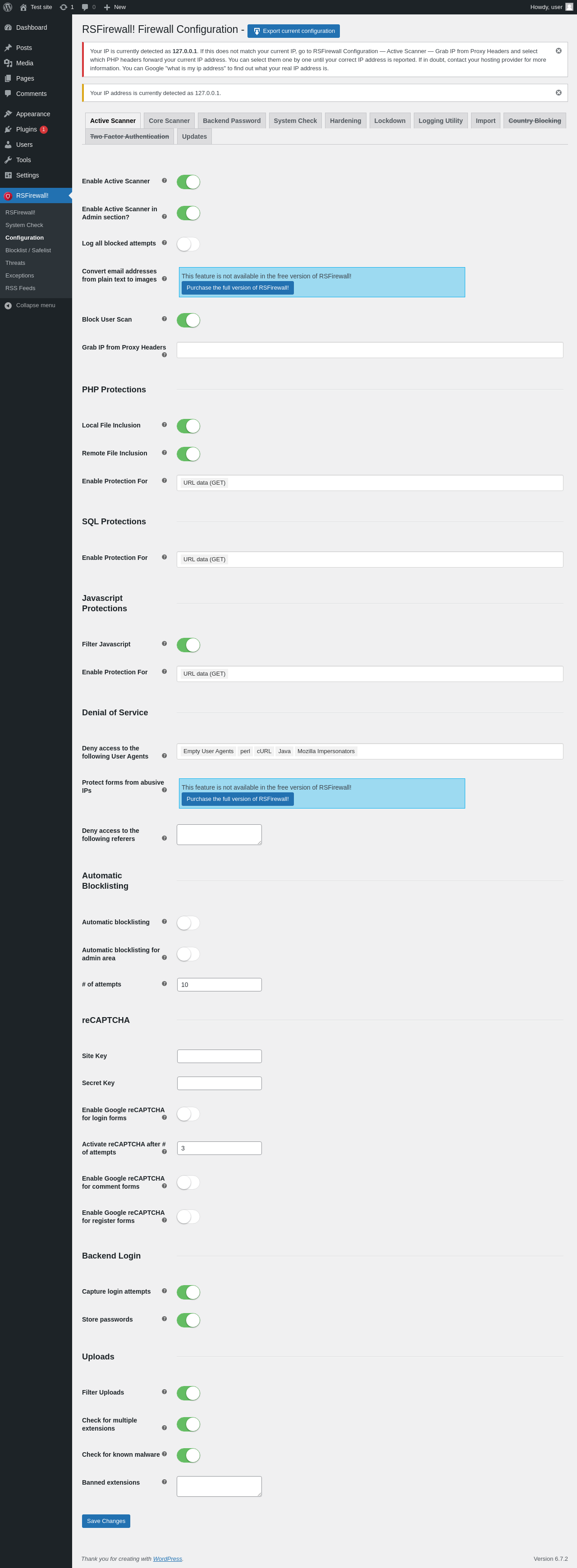
Task: Toggle Check for multiple extensions switch
Action: click(x=188, y=1424)
